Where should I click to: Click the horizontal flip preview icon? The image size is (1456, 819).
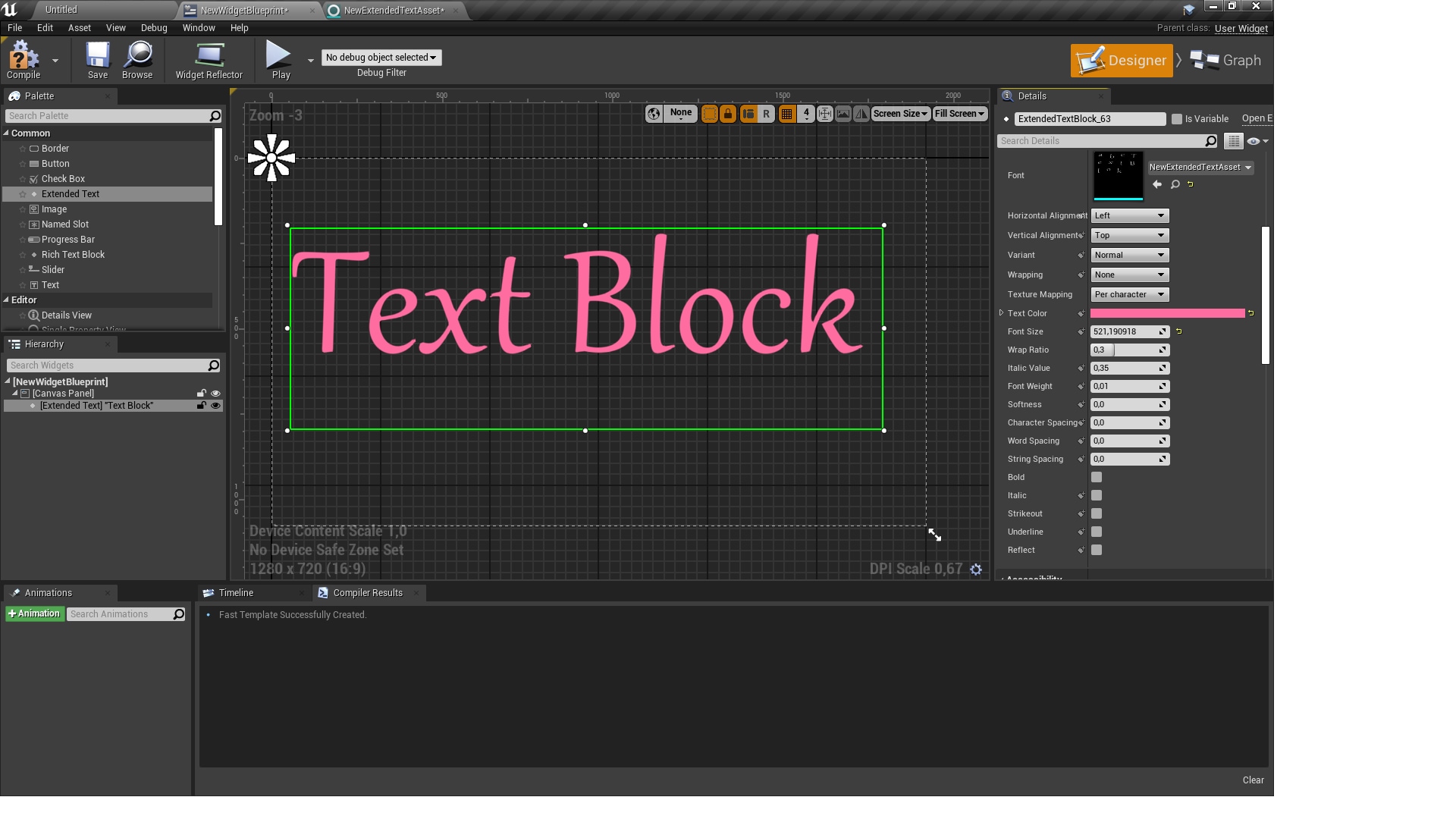(861, 114)
